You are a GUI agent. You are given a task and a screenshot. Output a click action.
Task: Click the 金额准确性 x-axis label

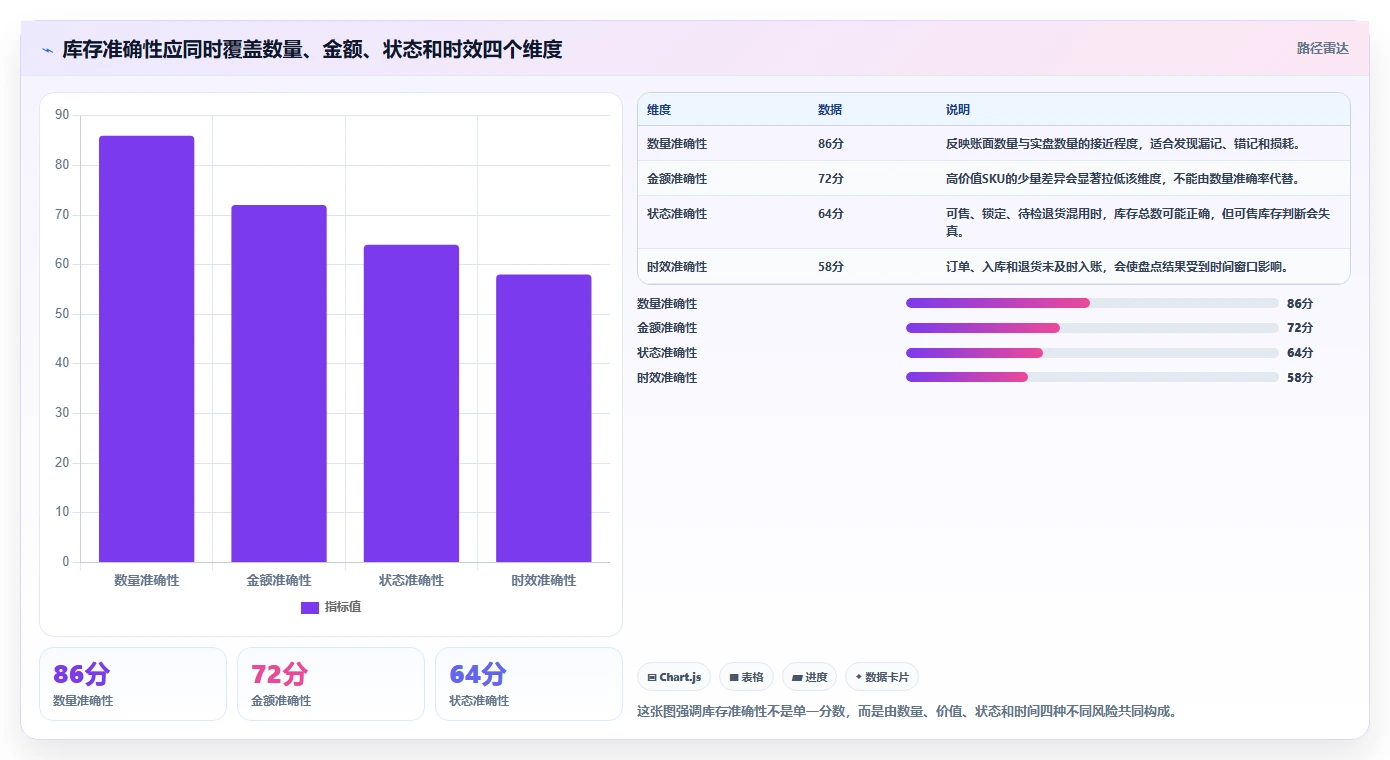(x=279, y=580)
